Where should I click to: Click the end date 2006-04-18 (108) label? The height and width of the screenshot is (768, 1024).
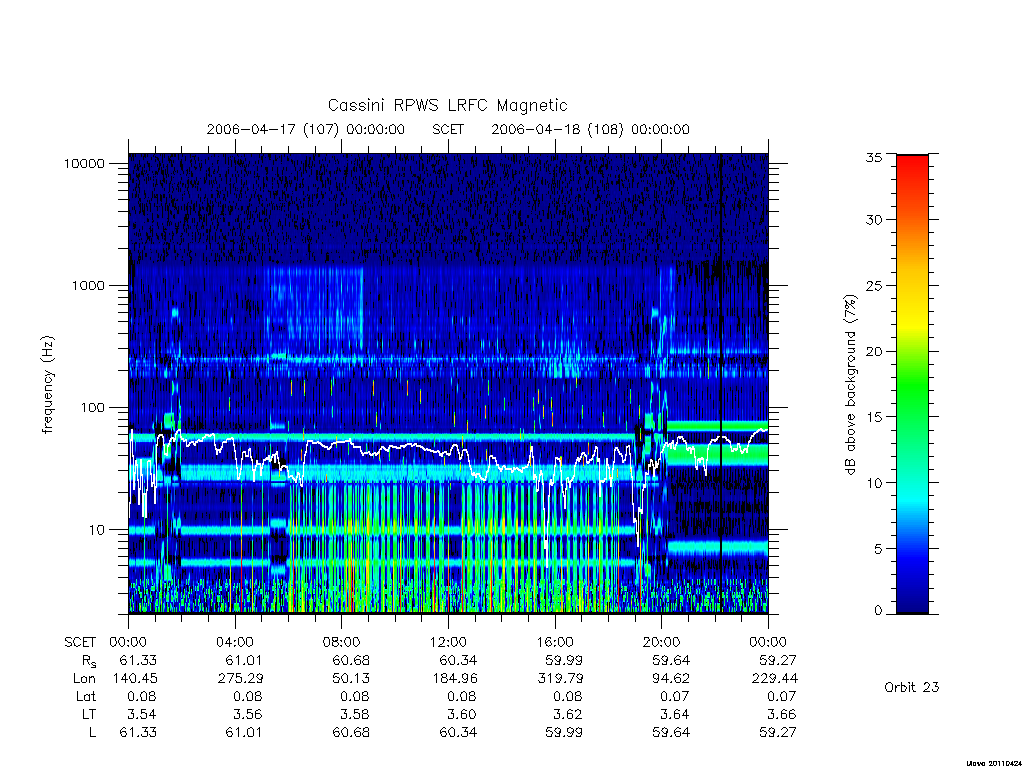(x=557, y=129)
